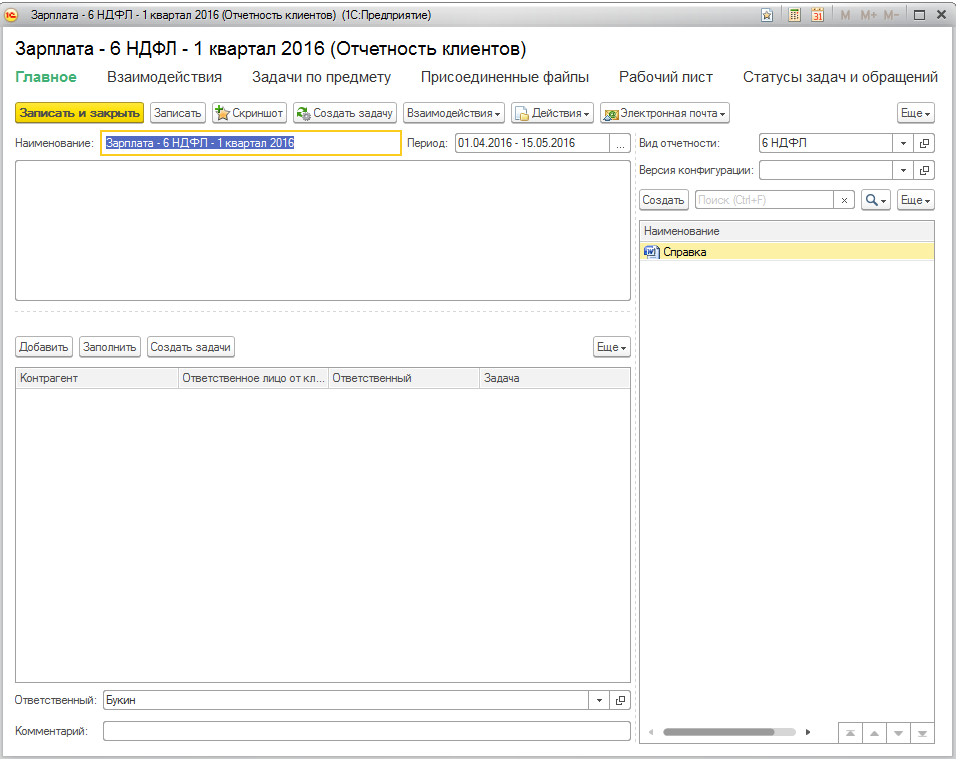Screen dimensions: 956x759
Task: Open the calculator from the title bar
Action: tap(794, 15)
